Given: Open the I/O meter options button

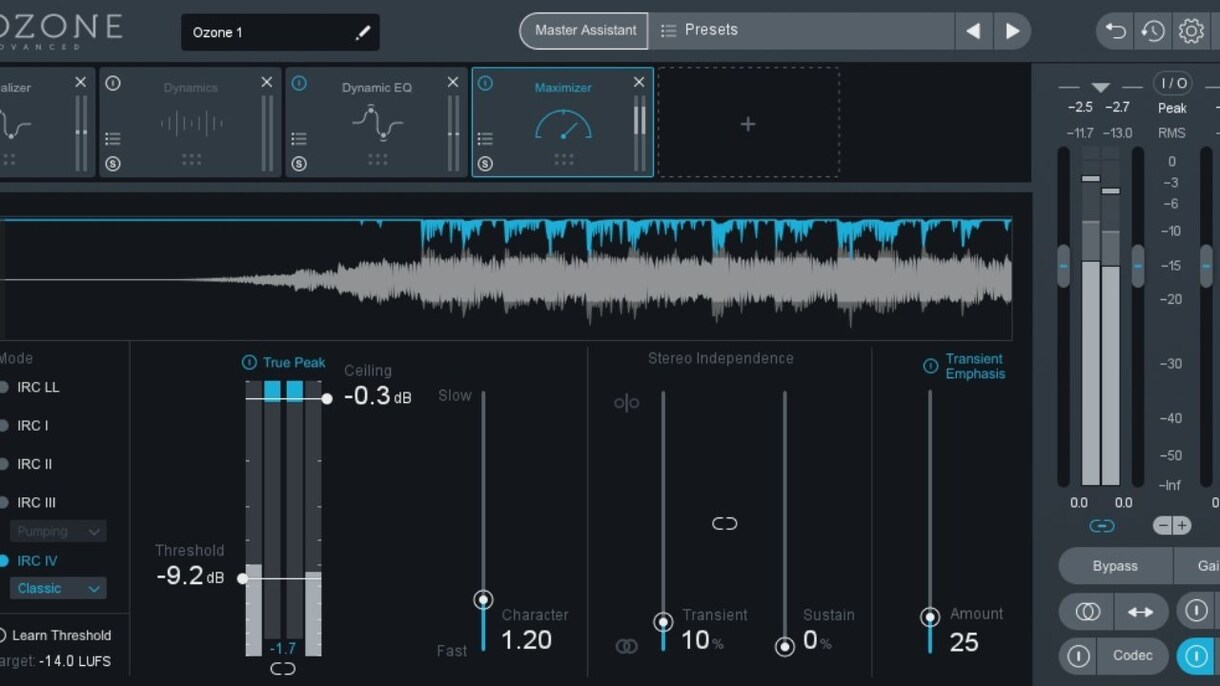Looking at the screenshot, I should point(1172,84).
